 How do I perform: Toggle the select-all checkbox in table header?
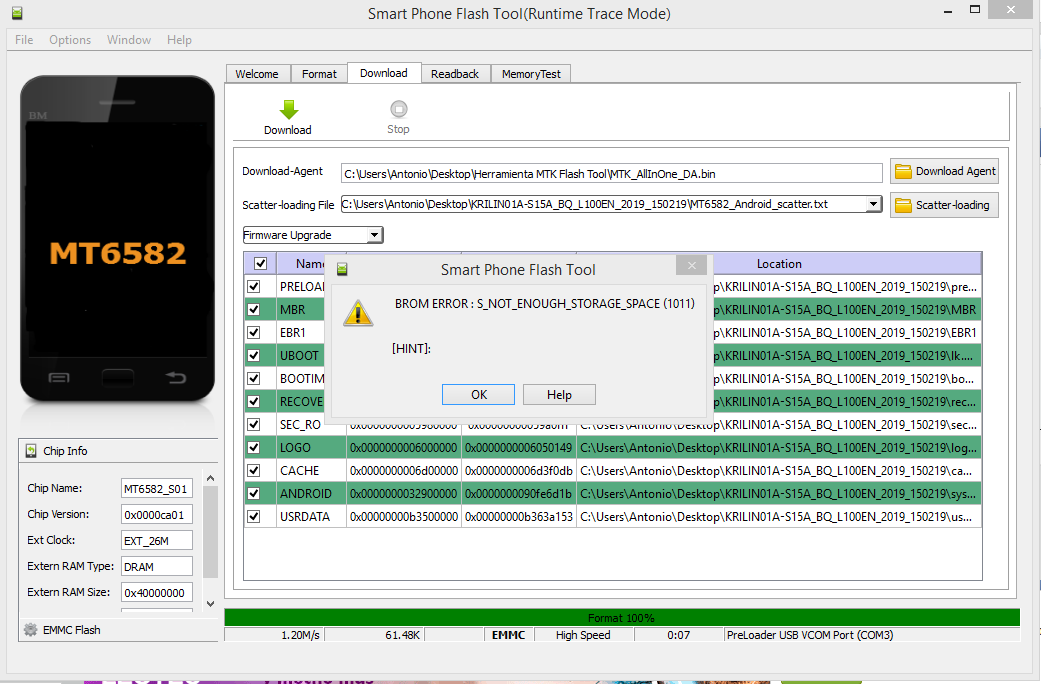260,264
